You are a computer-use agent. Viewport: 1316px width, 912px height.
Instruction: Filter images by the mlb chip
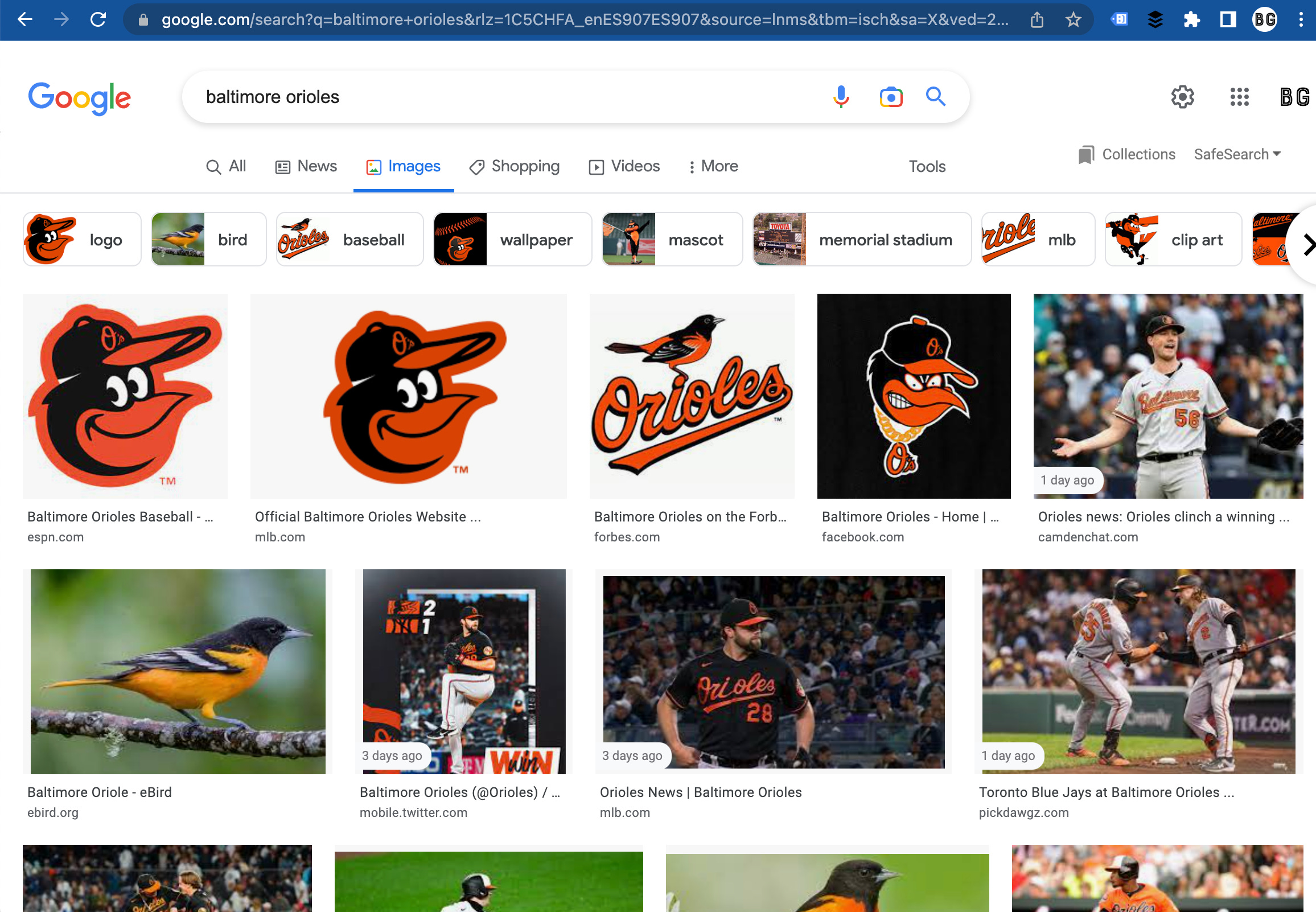1038,240
